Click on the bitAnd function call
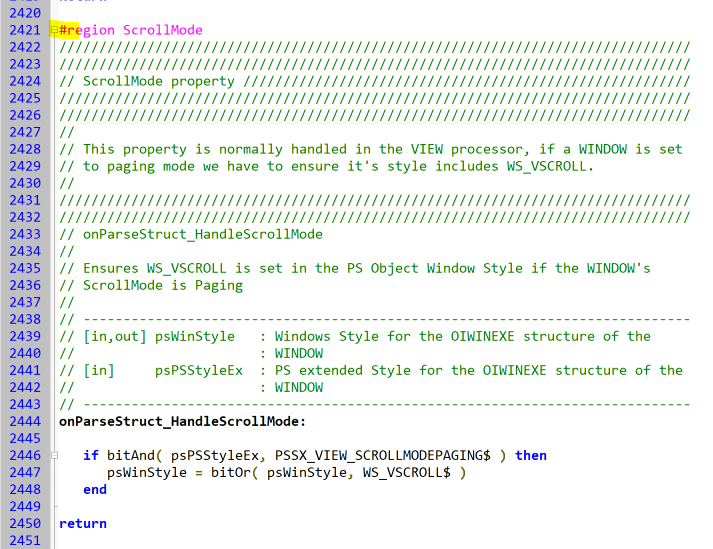This screenshot has height=549, width=713. 131,455
